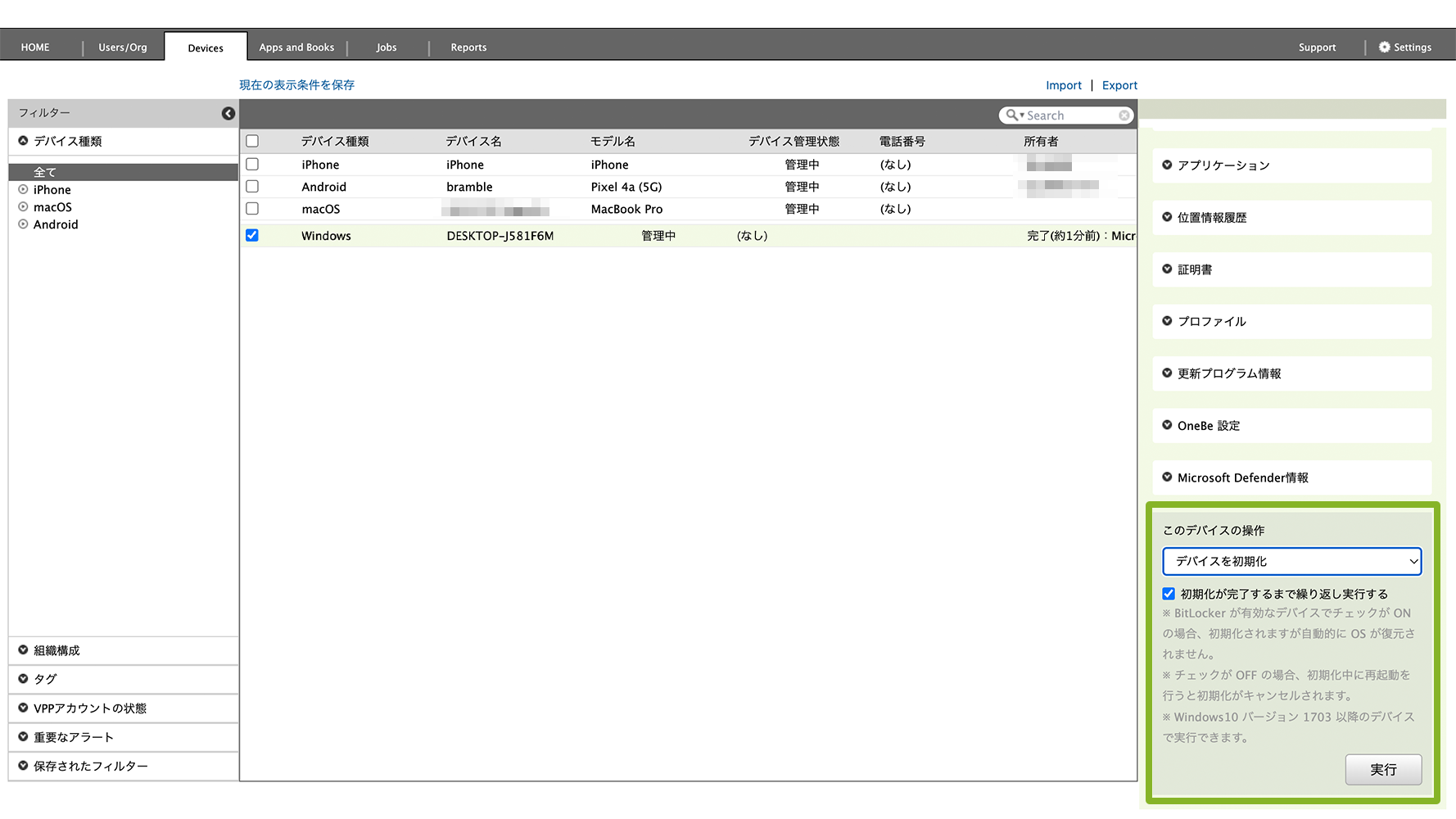
Task: Click the 証明書 section arrow icon
Action: coord(1167,269)
